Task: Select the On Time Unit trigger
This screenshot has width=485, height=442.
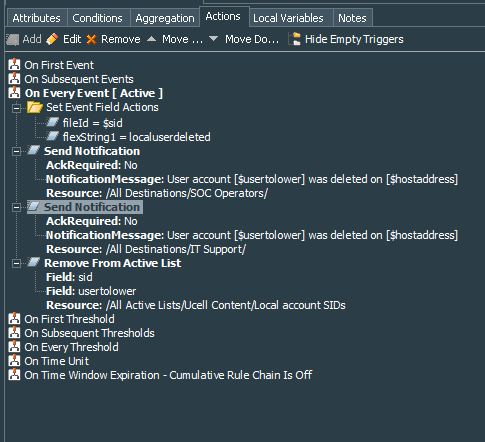Action: [x=57, y=361]
